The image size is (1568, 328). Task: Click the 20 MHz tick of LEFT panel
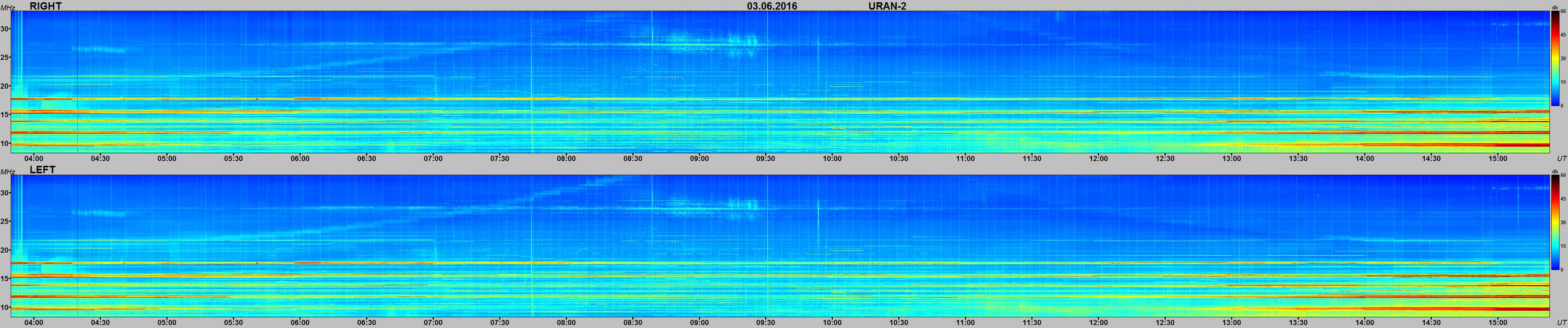click(x=5, y=250)
